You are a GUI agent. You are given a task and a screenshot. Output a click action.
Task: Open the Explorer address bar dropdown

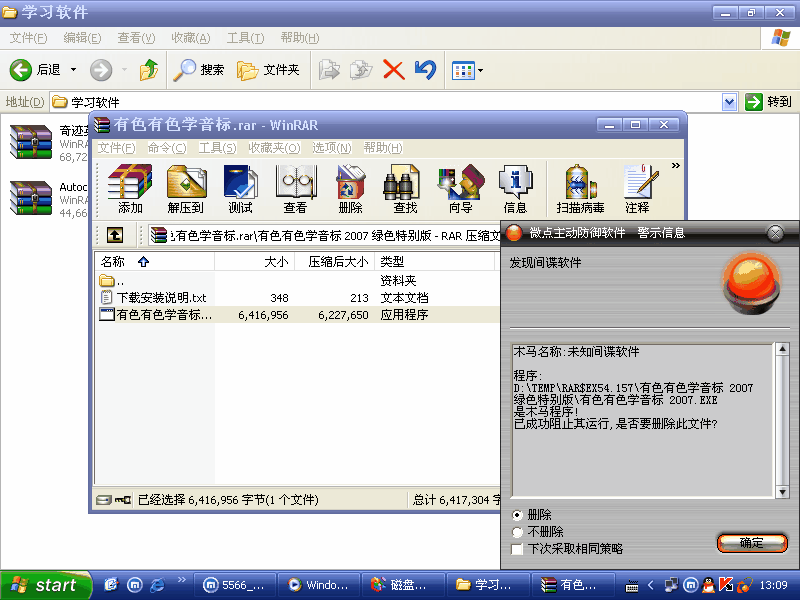(730, 102)
